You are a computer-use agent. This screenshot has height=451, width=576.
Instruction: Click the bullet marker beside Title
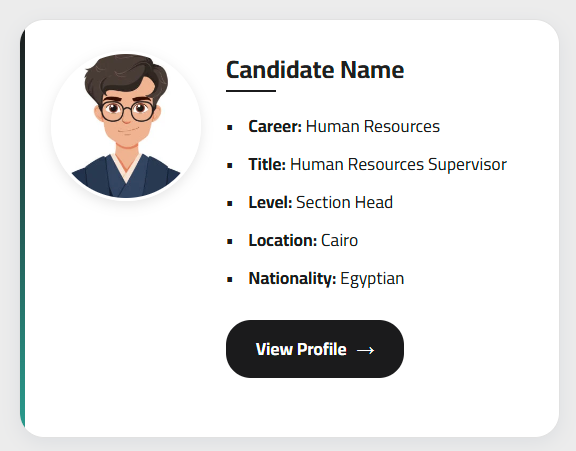[x=230, y=166]
